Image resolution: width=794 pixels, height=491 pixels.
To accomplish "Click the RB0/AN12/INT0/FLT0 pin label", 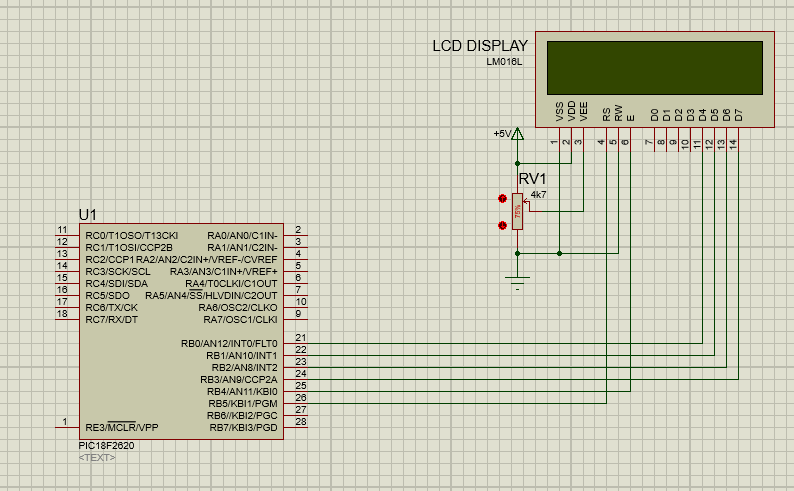I will (x=229, y=344).
